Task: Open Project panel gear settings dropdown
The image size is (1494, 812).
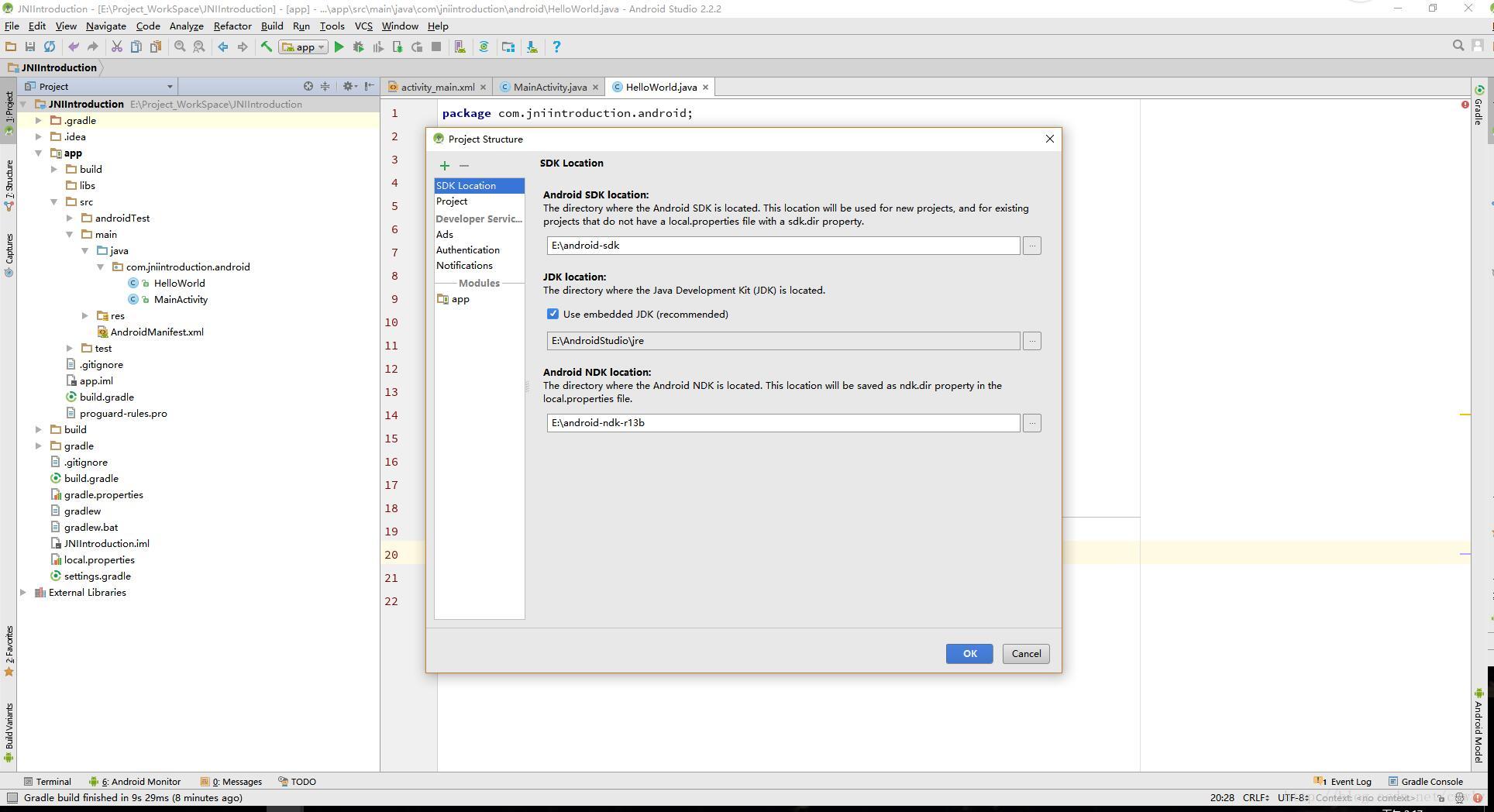Action: (350, 86)
